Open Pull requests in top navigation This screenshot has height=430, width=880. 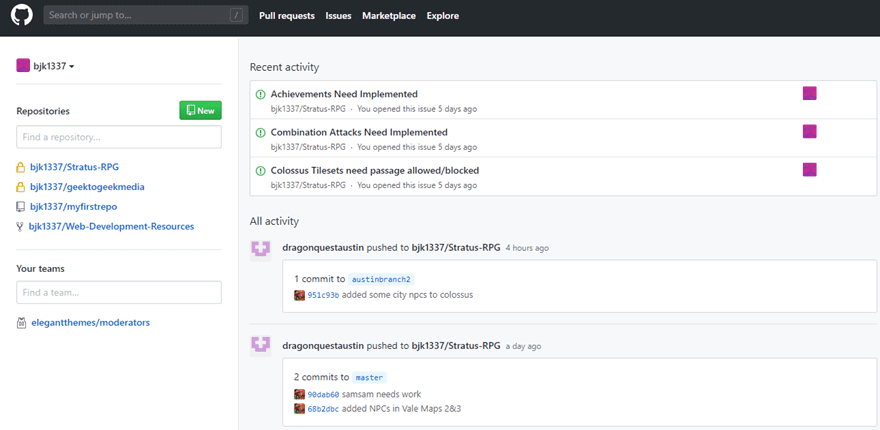coord(287,16)
